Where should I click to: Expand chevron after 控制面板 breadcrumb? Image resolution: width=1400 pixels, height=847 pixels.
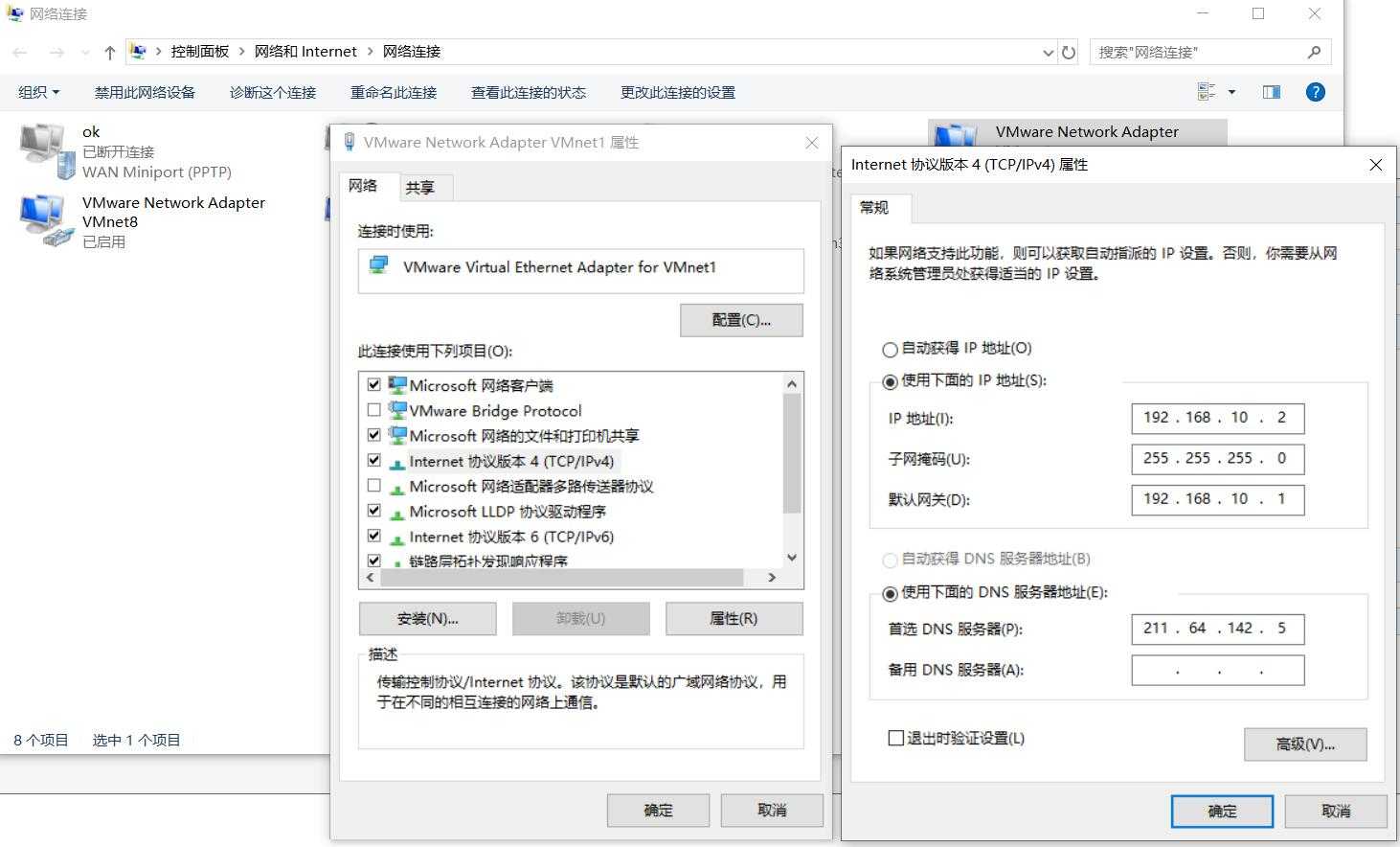[x=241, y=52]
